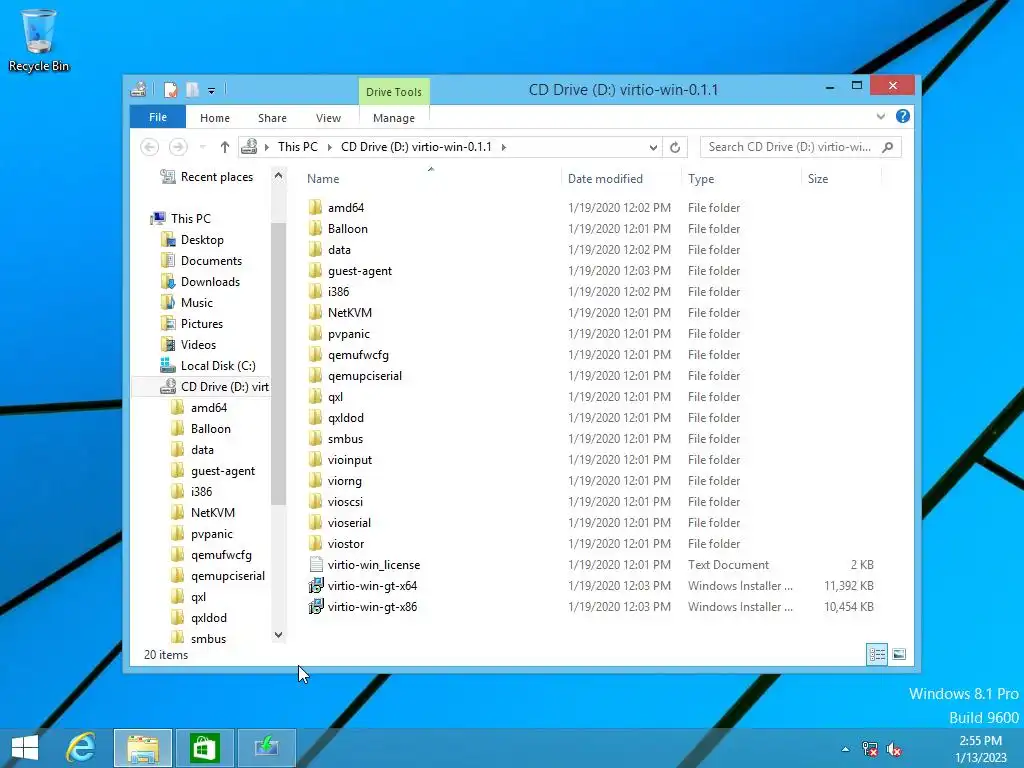Select the qemufwcfg folder in file list
This screenshot has width=1024, height=768.
pyautogui.click(x=358, y=355)
